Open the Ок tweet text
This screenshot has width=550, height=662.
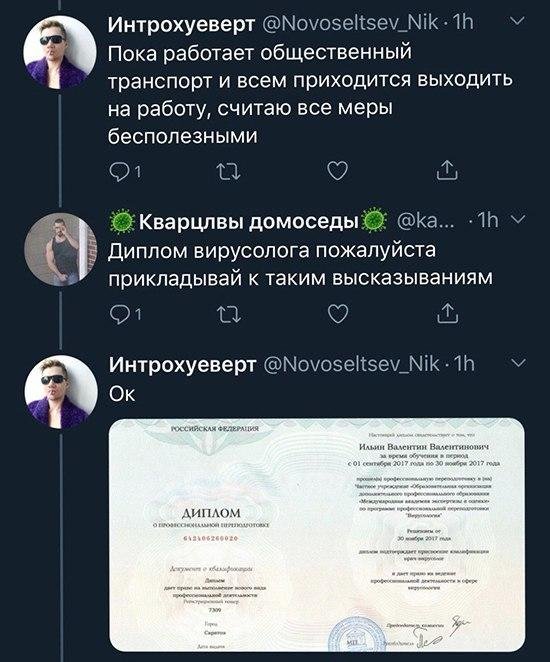122,394
